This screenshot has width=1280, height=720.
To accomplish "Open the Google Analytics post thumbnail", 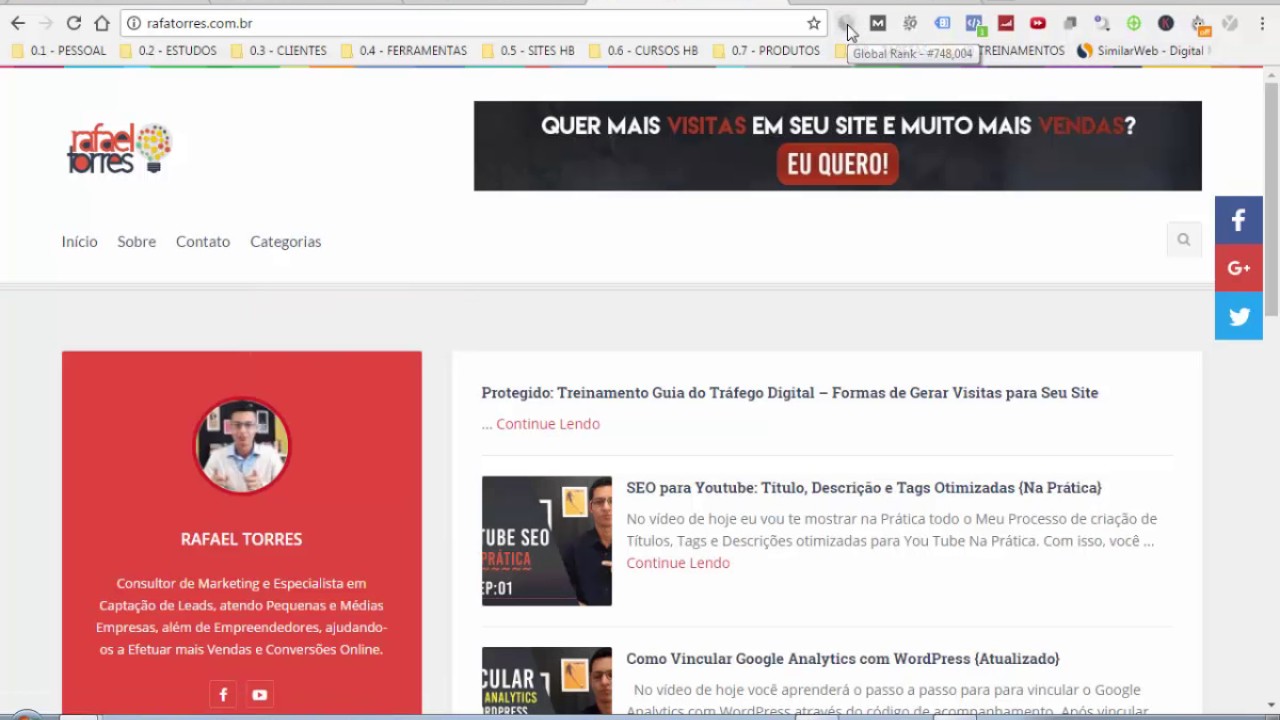I will [x=547, y=681].
